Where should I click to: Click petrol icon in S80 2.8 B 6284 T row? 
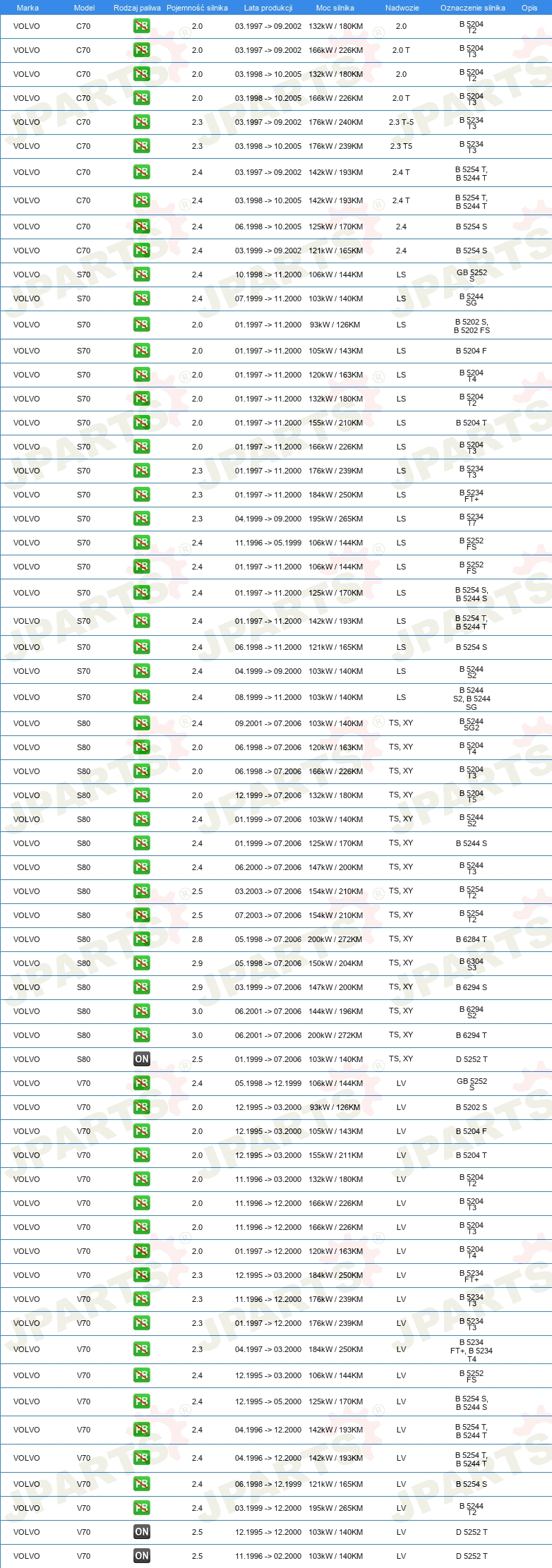click(x=141, y=939)
